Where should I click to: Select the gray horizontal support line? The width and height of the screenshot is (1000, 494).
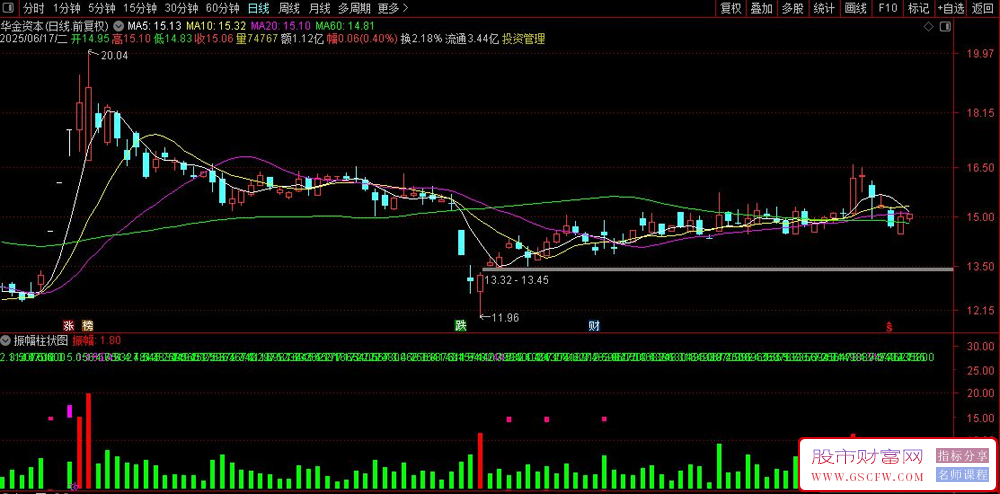pos(717,270)
